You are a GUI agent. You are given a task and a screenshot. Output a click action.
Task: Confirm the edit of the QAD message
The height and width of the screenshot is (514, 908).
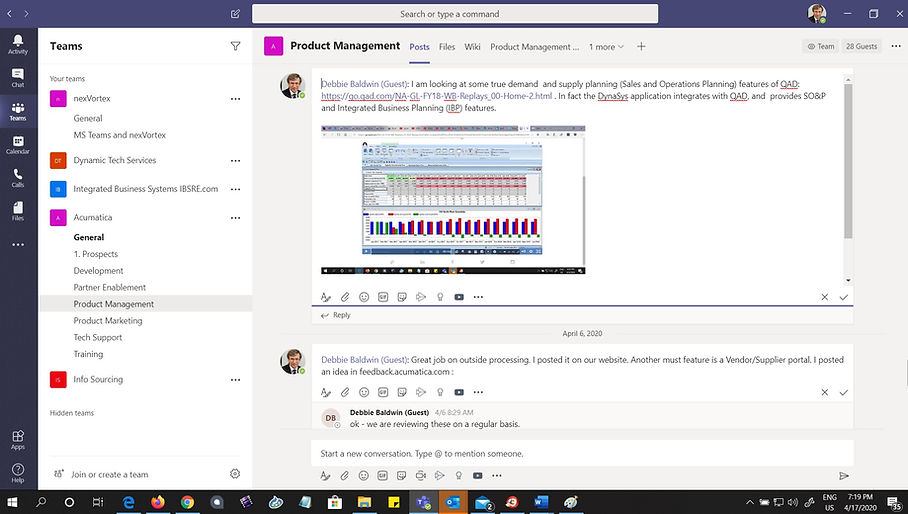pyautogui.click(x=844, y=297)
